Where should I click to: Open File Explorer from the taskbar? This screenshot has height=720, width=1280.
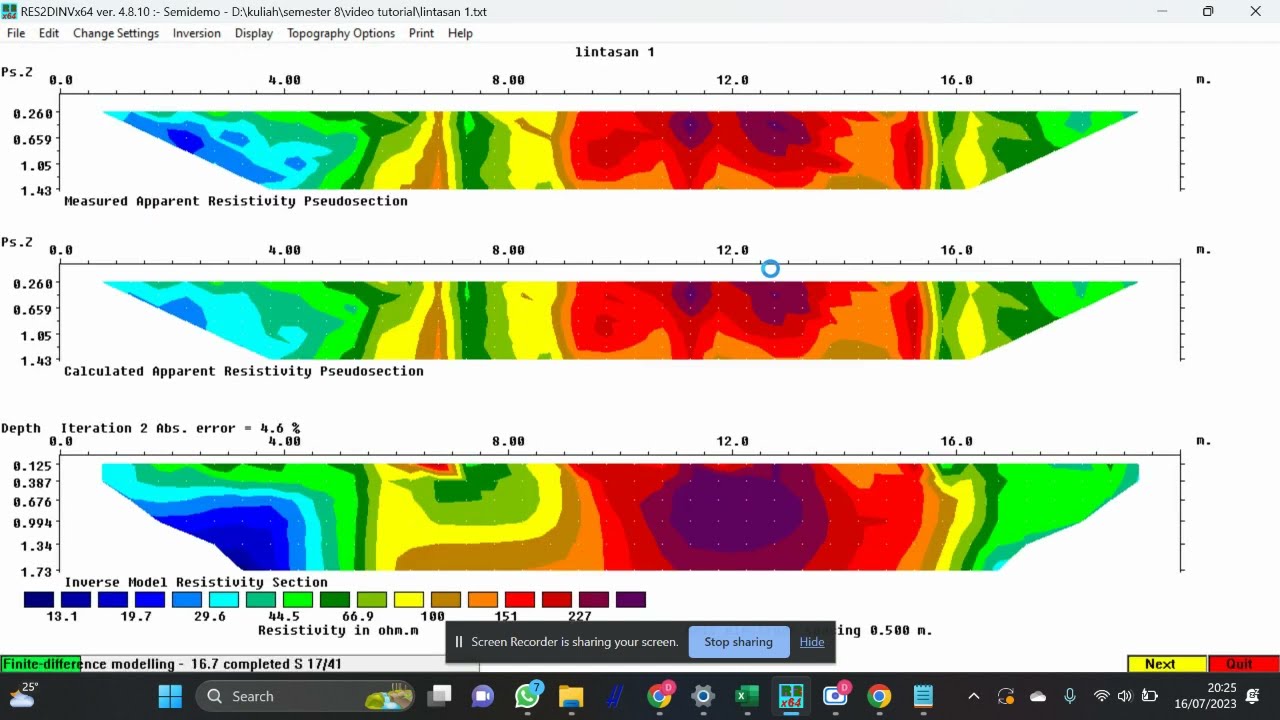pyautogui.click(x=570, y=696)
